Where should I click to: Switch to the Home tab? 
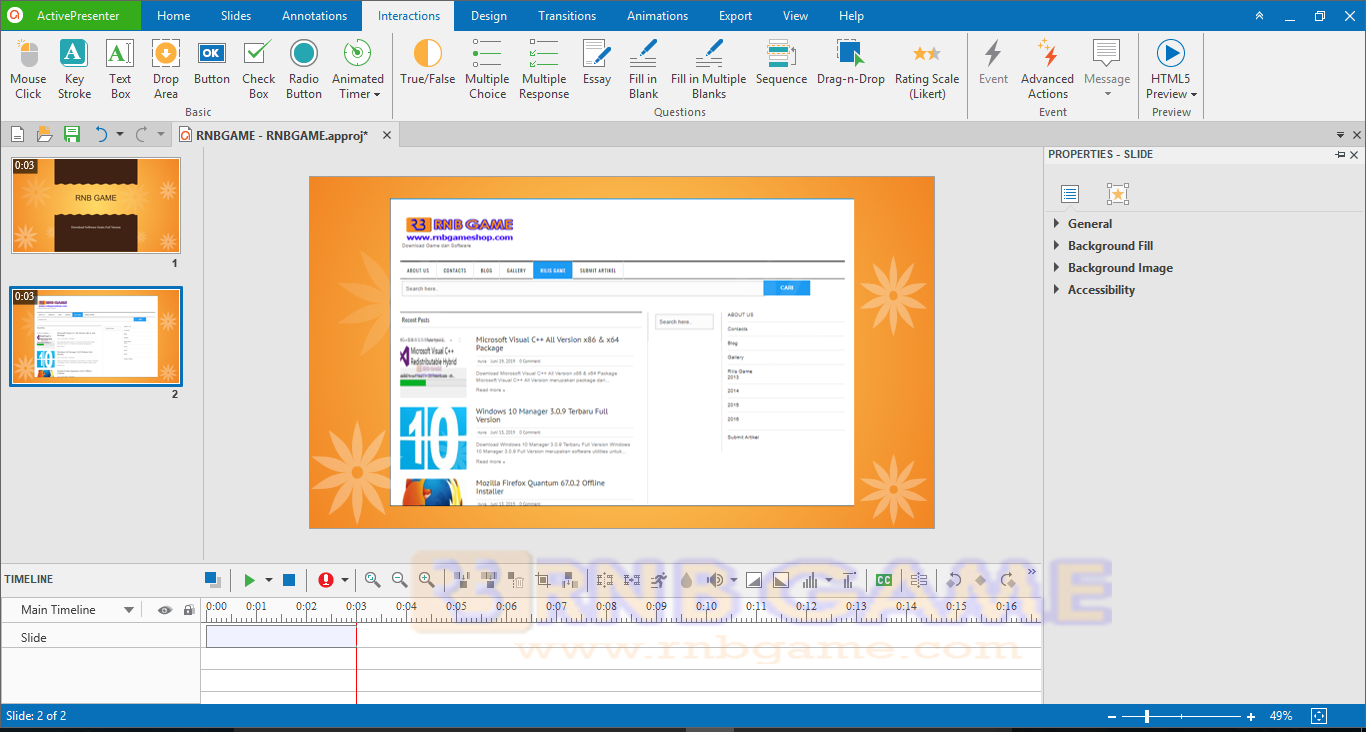(x=173, y=16)
